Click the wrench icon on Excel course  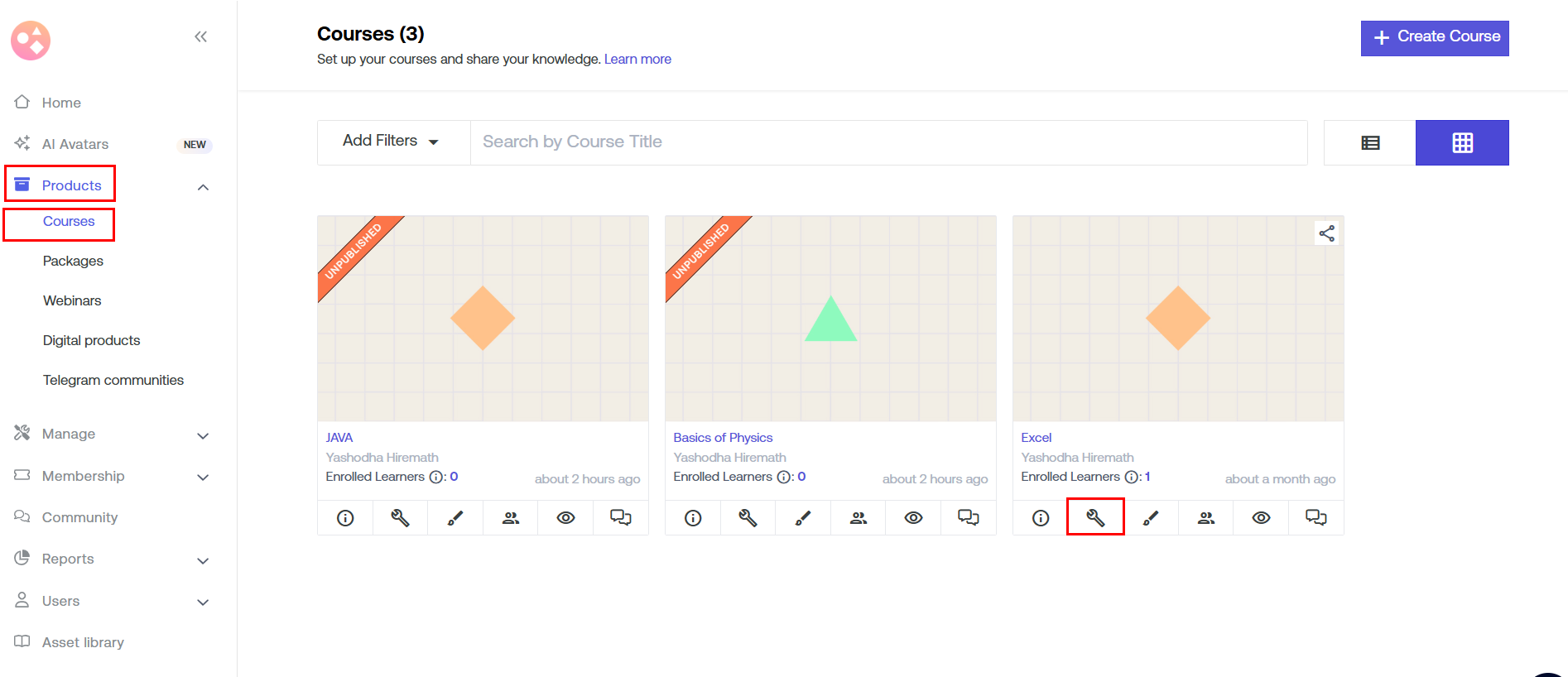(x=1095, y=517)
